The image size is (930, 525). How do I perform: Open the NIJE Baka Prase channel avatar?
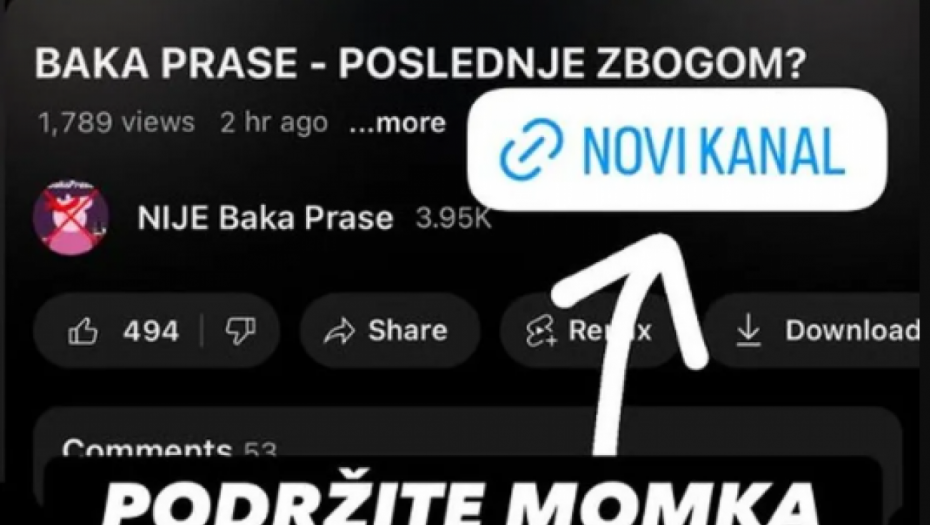tap(71, 218)
